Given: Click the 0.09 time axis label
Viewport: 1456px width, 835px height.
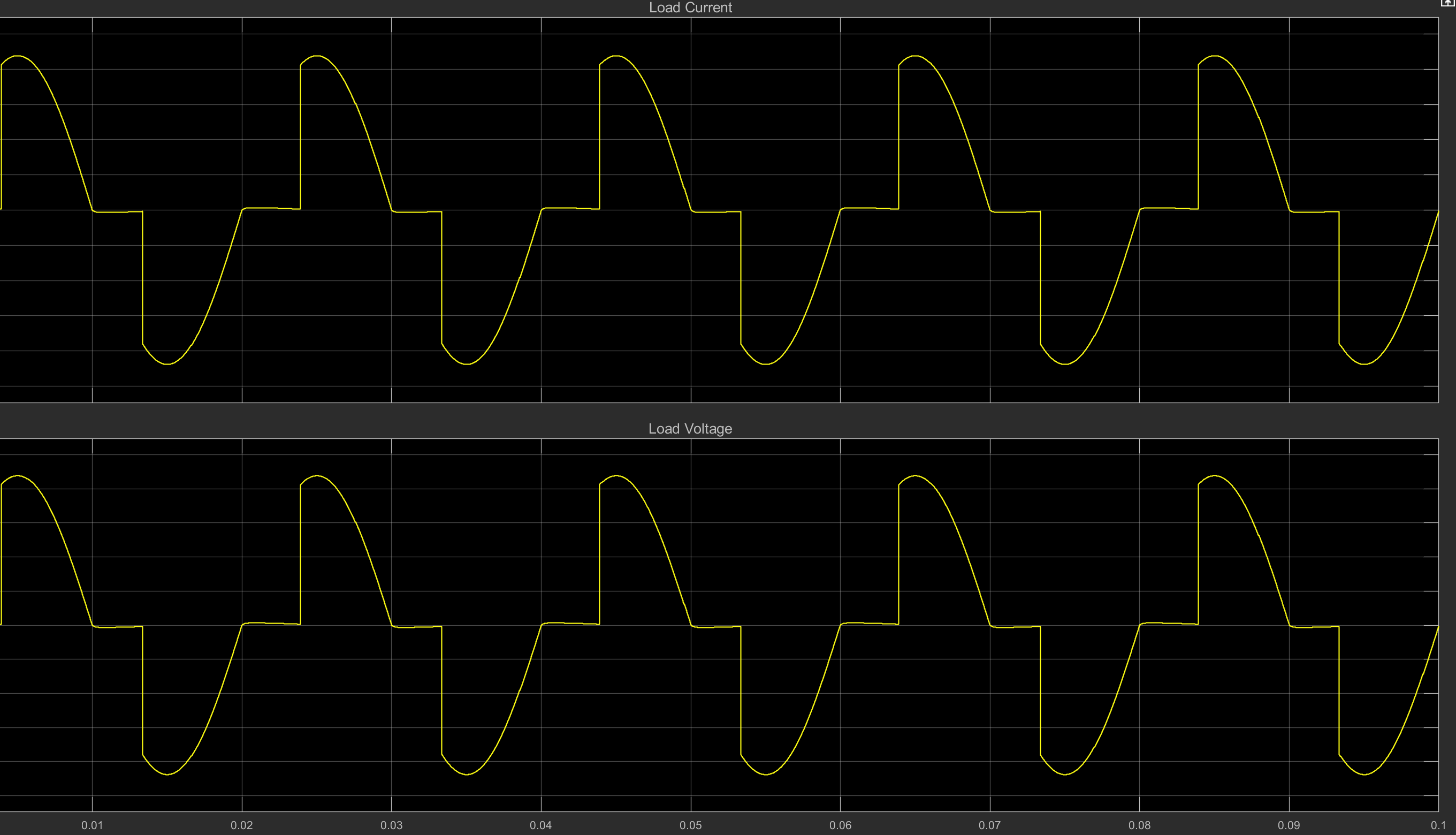Looking at the screenshot, I should coord(1289,825).
